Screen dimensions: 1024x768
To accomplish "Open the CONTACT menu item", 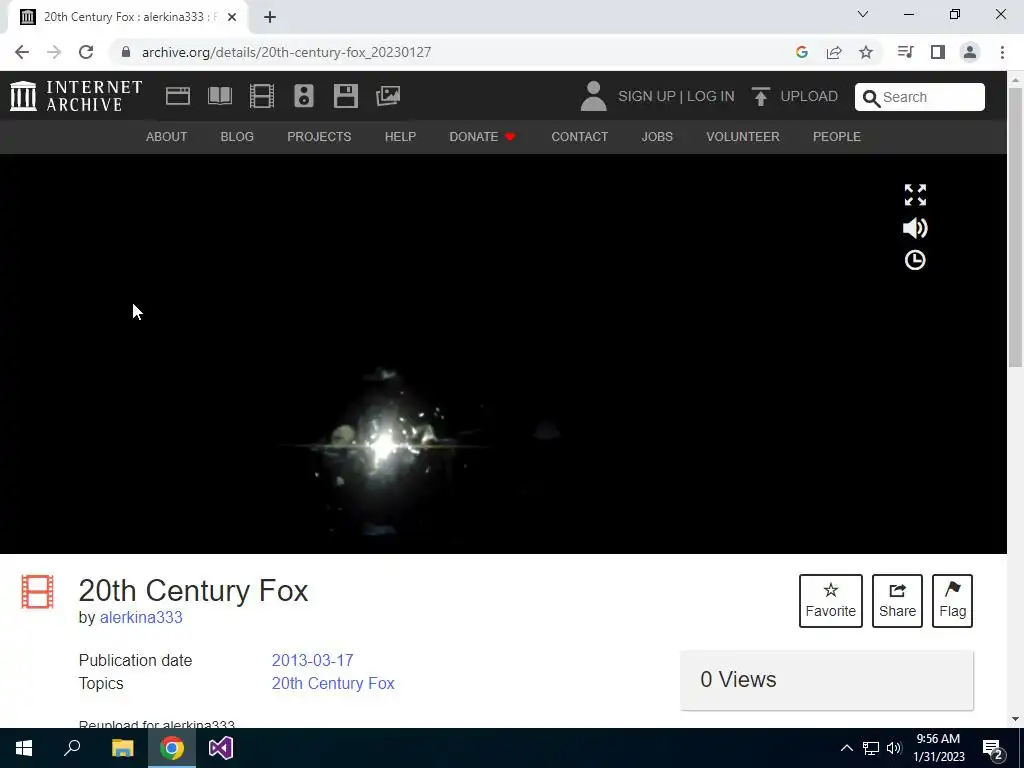I will coord(579,136).
